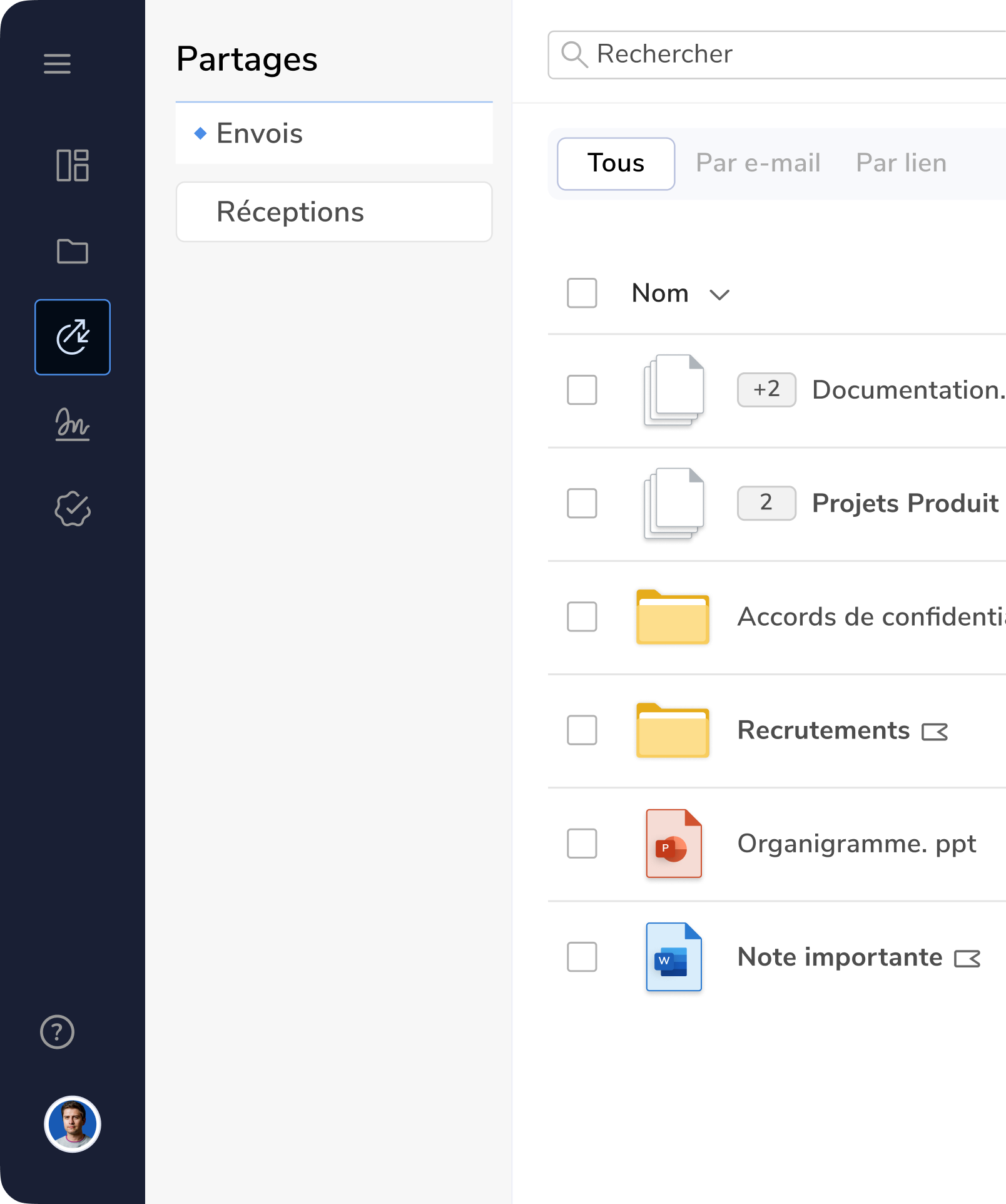Expand the 2 badge on Projets Produit

click(x=766, y=503)
